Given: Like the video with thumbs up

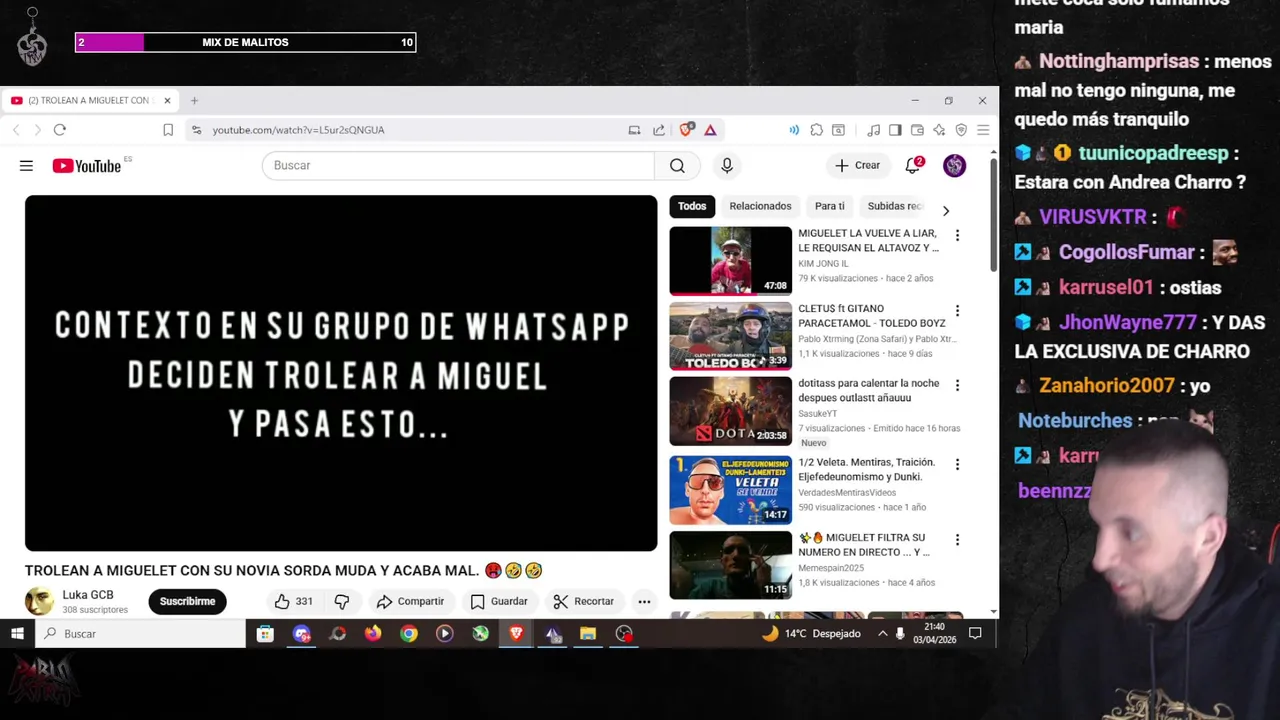Looking at the screenshot, I should pos(294,601).
